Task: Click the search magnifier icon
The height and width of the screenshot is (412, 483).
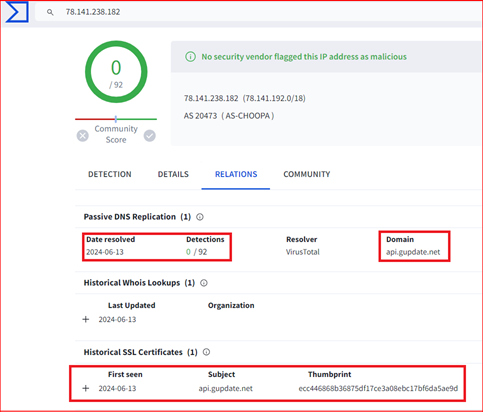Action: point(50,12)
